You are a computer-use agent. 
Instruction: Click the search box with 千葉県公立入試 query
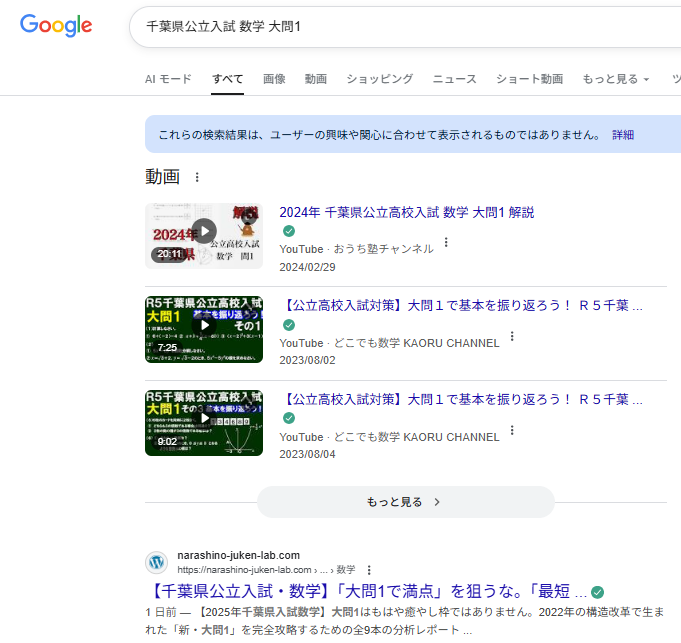[x=400, y=26]
